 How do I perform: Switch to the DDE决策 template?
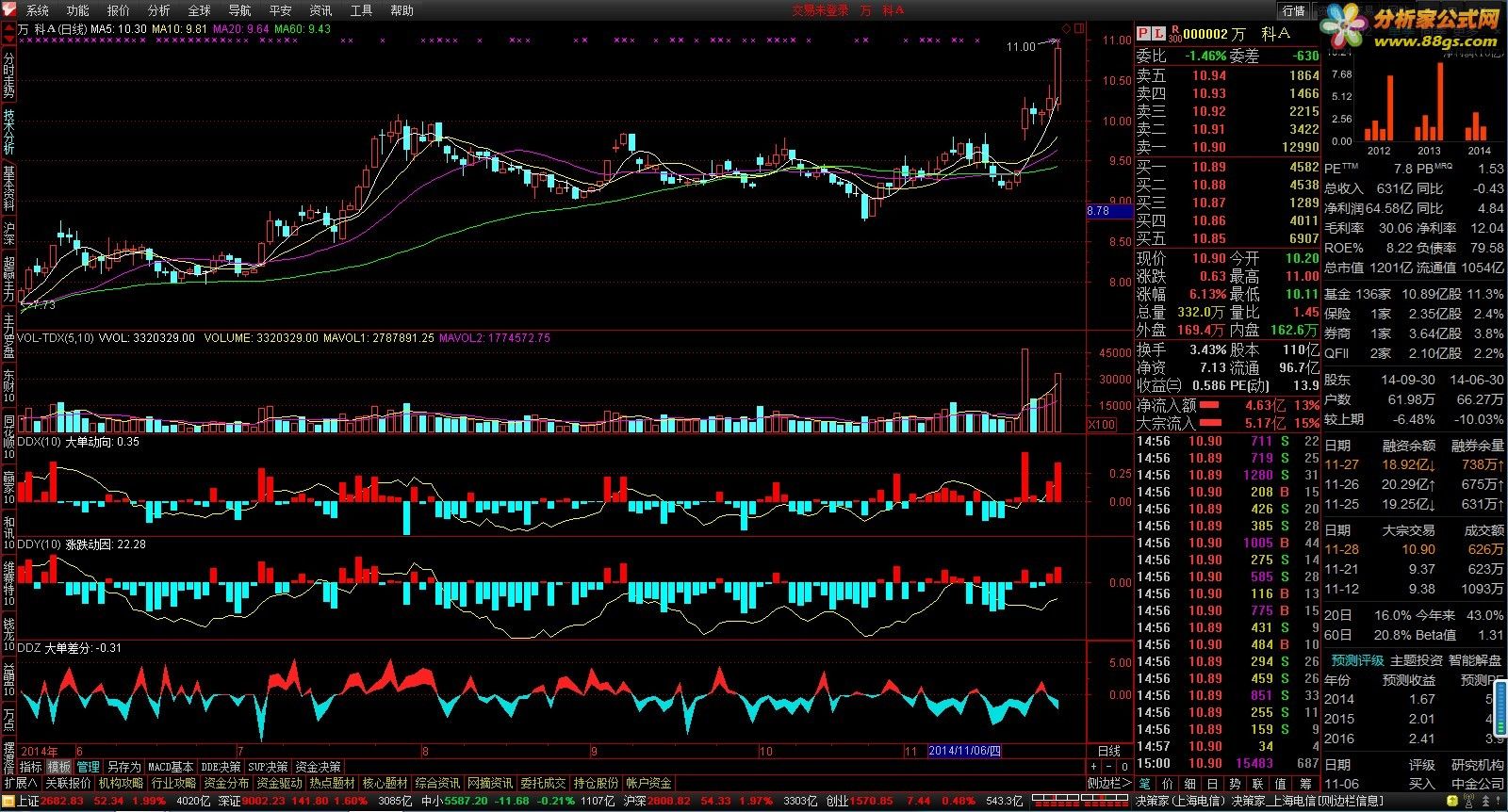221,768
